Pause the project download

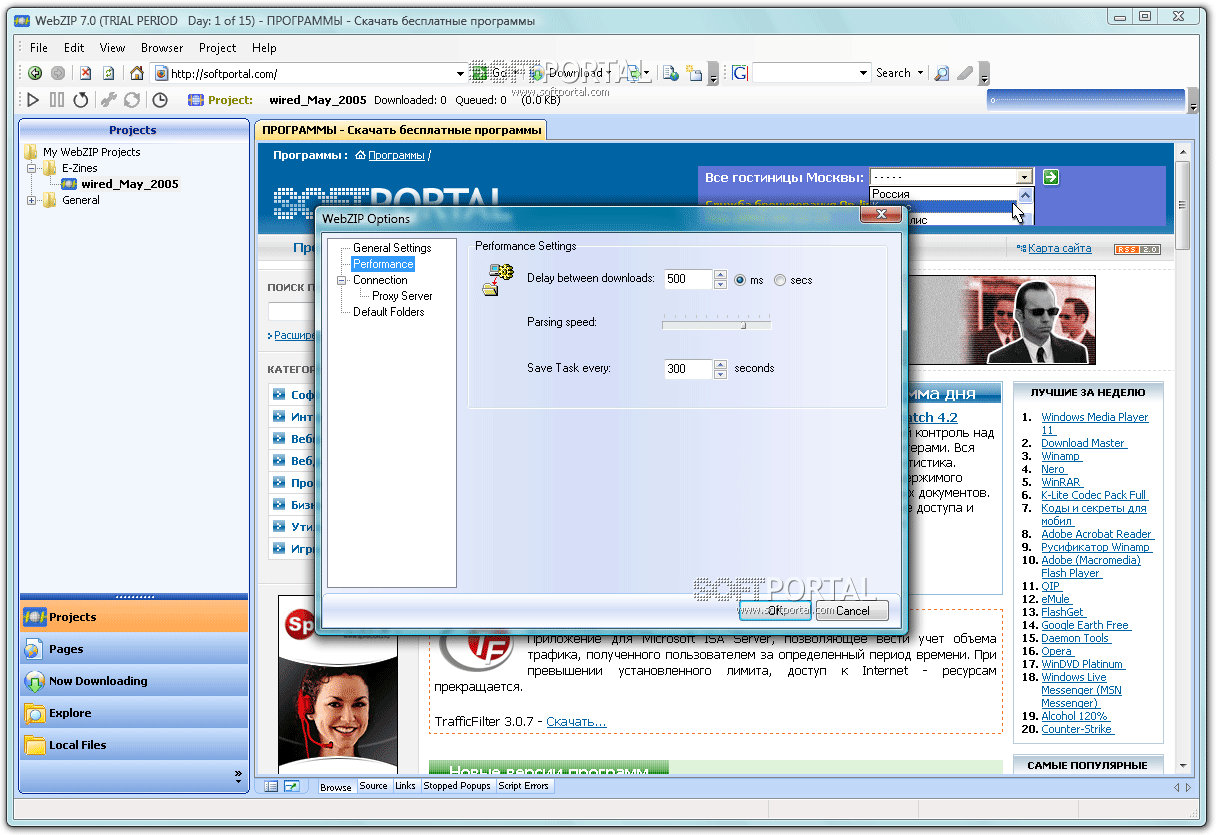coord(57,100)
